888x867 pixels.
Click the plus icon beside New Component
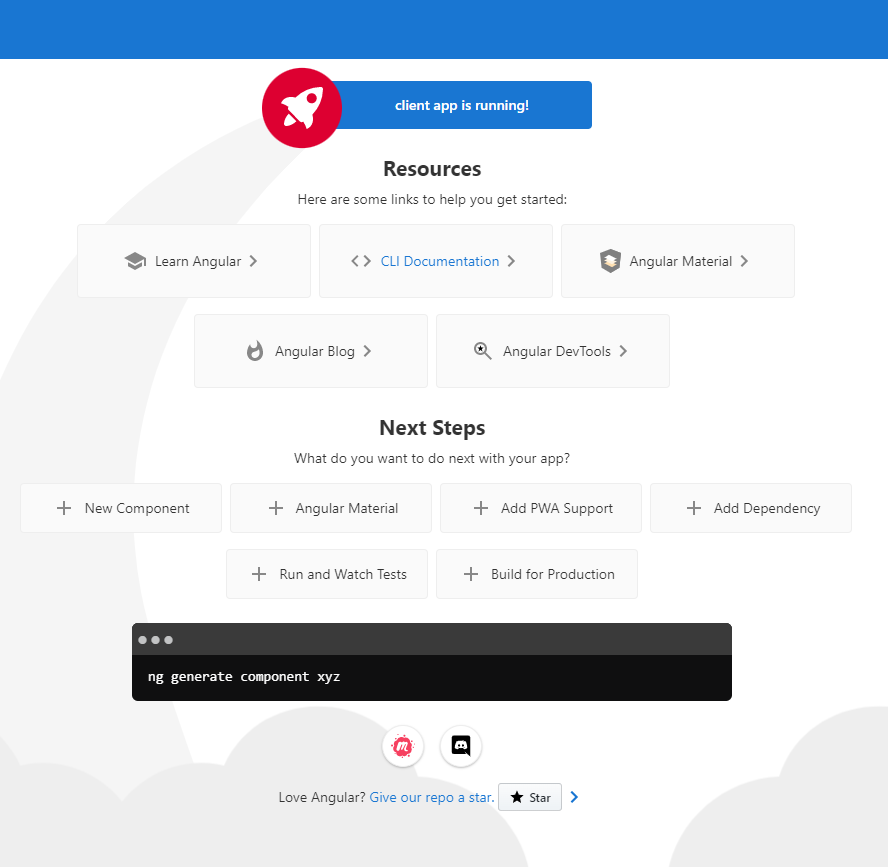coord(64,508)
